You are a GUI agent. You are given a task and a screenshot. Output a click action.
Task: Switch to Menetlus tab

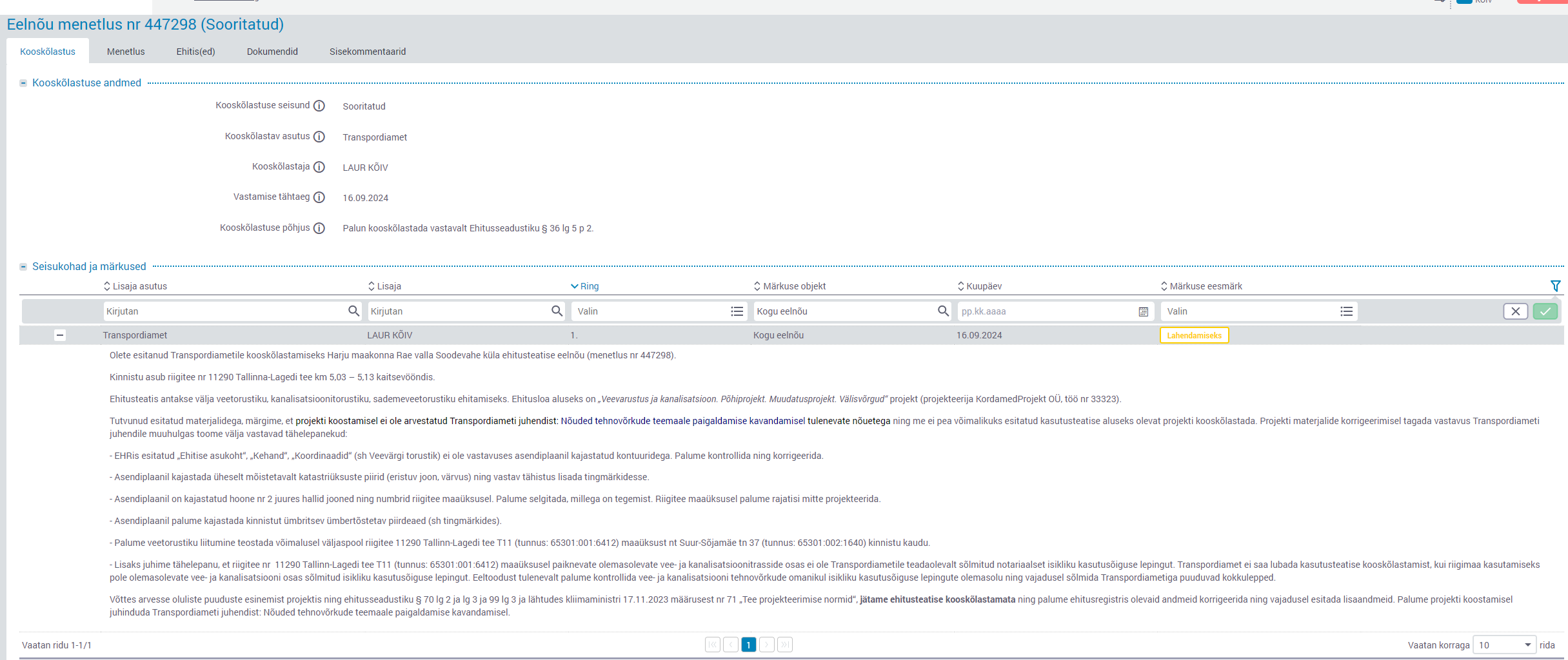(x=126, y=52)
